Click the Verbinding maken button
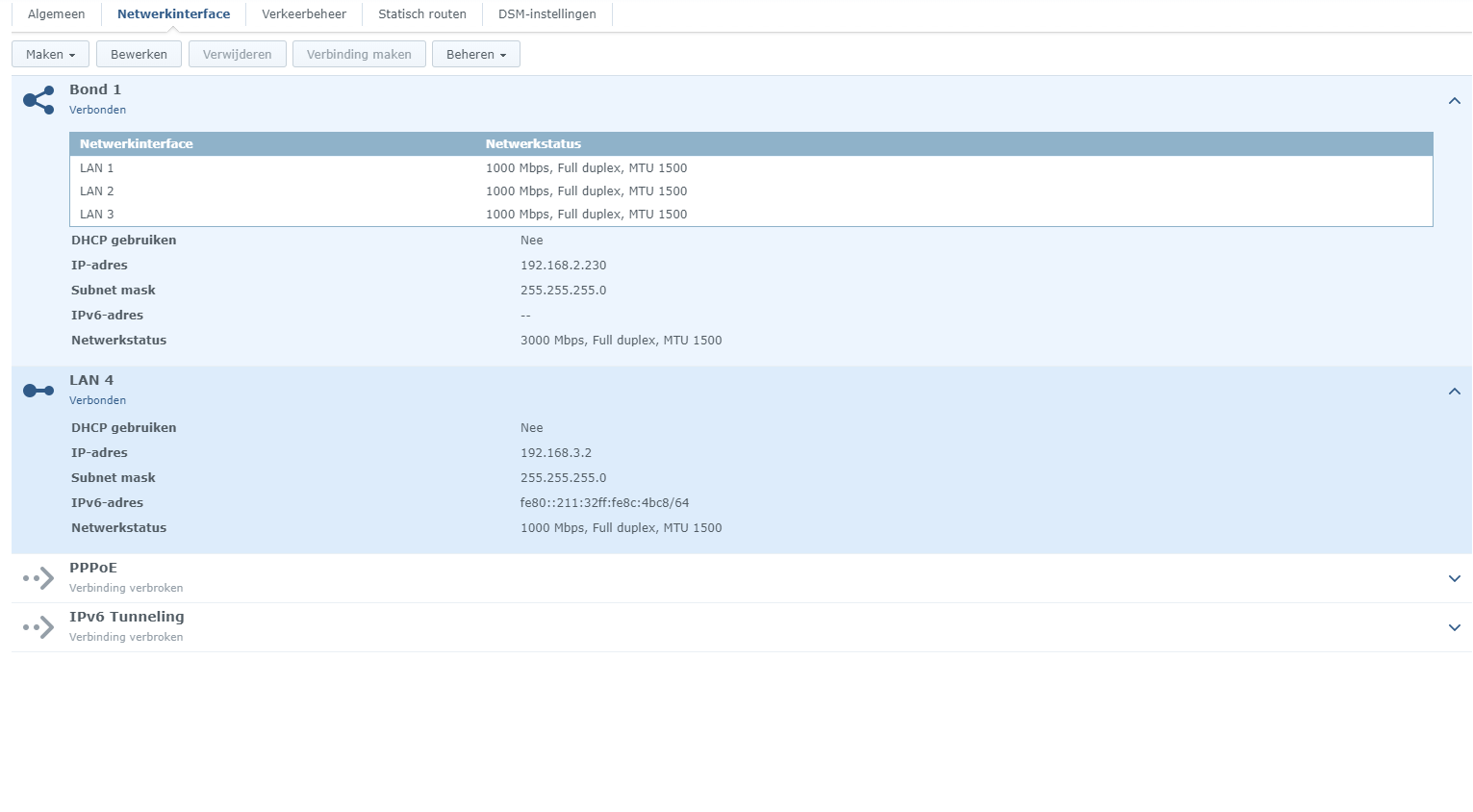The height and width of the screenshot is (812, 1473). tap(359, 54)
